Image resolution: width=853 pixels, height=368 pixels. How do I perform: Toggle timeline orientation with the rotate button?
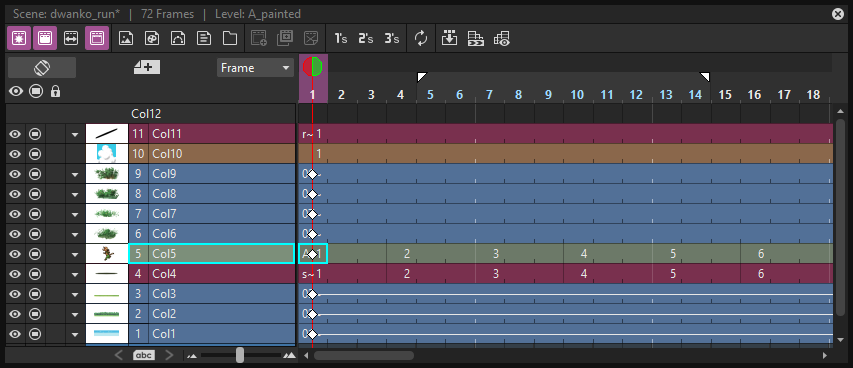point(42,68)
